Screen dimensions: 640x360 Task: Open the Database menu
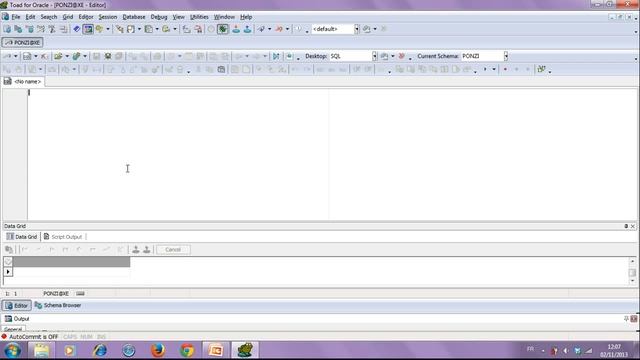[x=134, y=17]
